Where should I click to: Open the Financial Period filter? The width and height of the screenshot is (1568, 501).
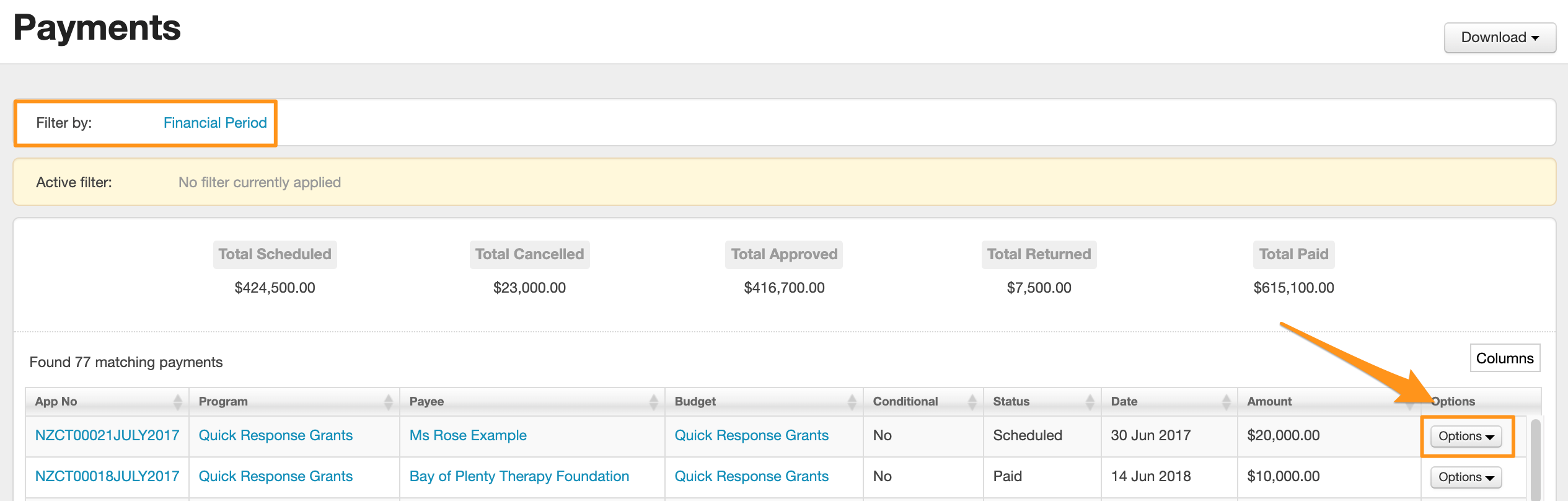215,123
